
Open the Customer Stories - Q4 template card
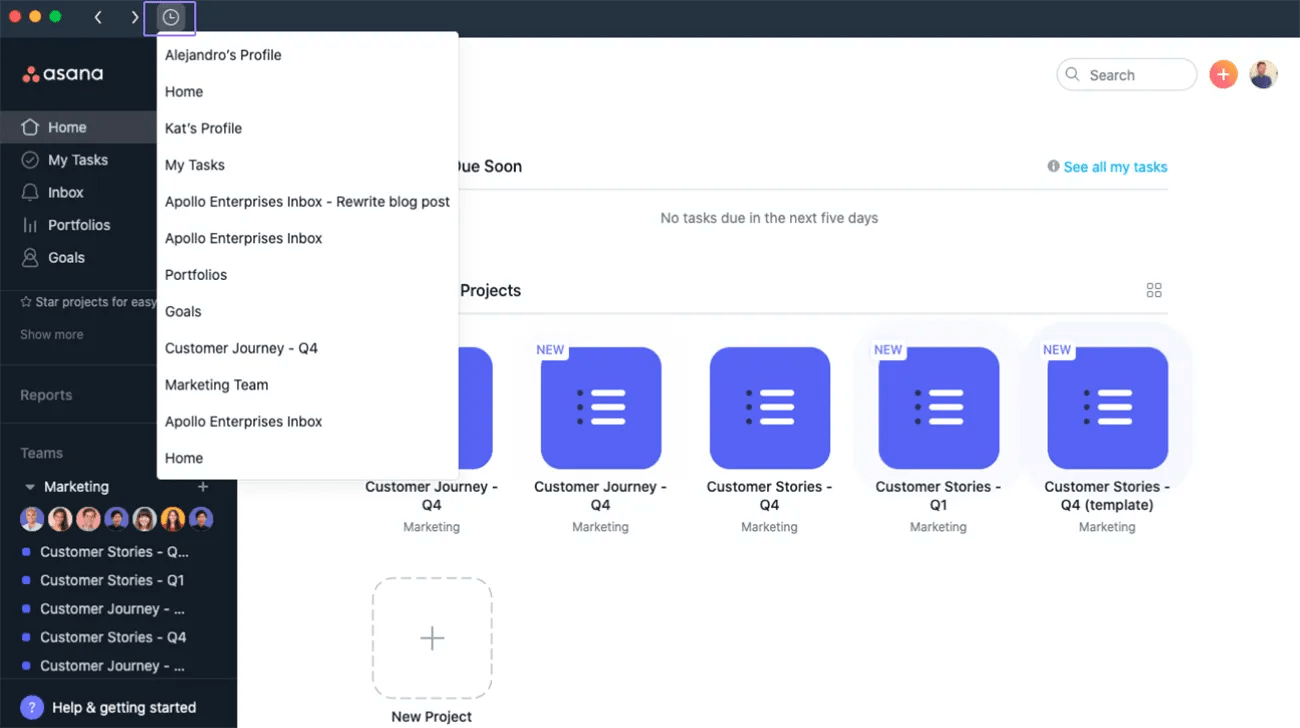pyautogui.click(x=1107, y=408)
